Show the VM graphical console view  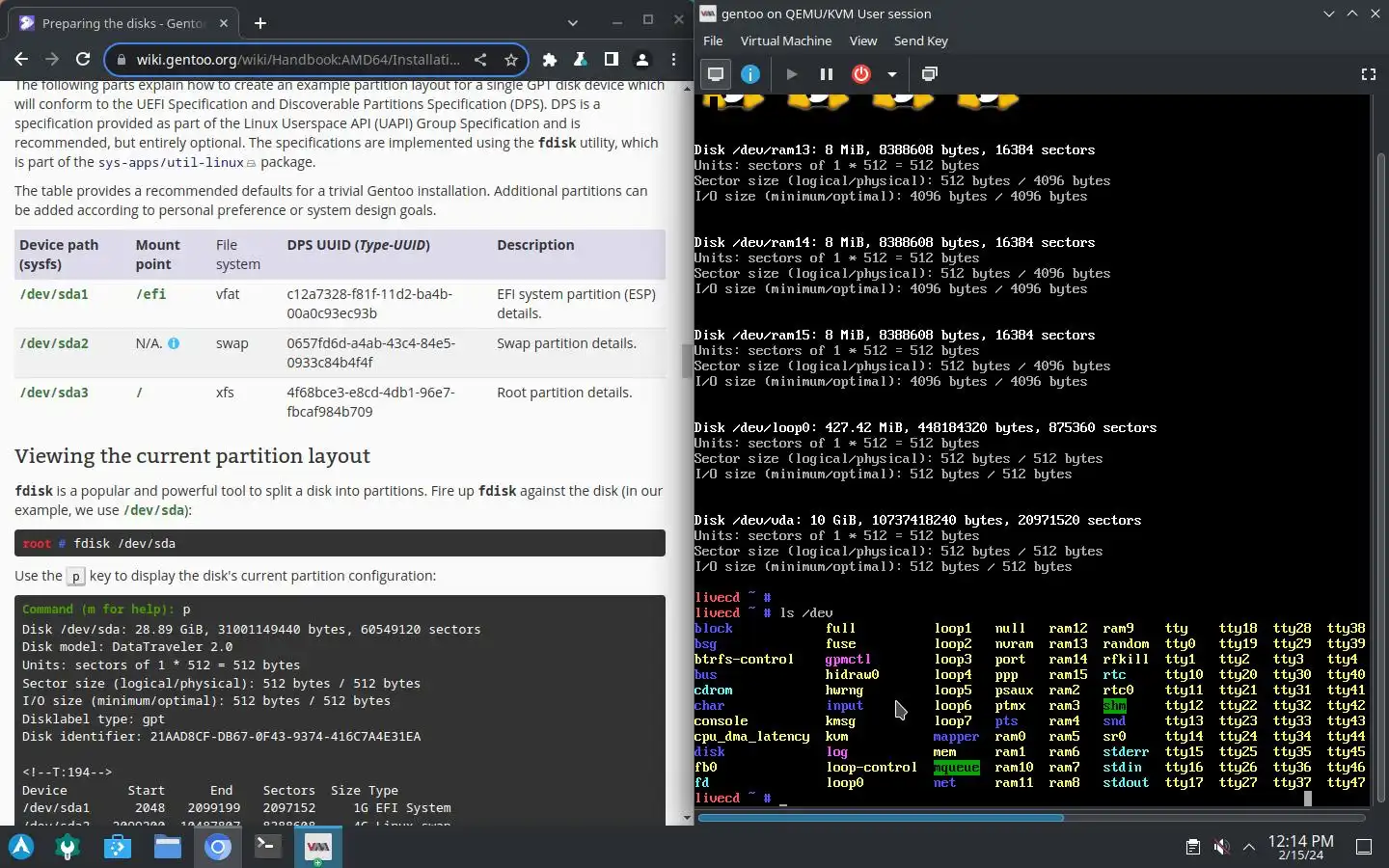716,74
